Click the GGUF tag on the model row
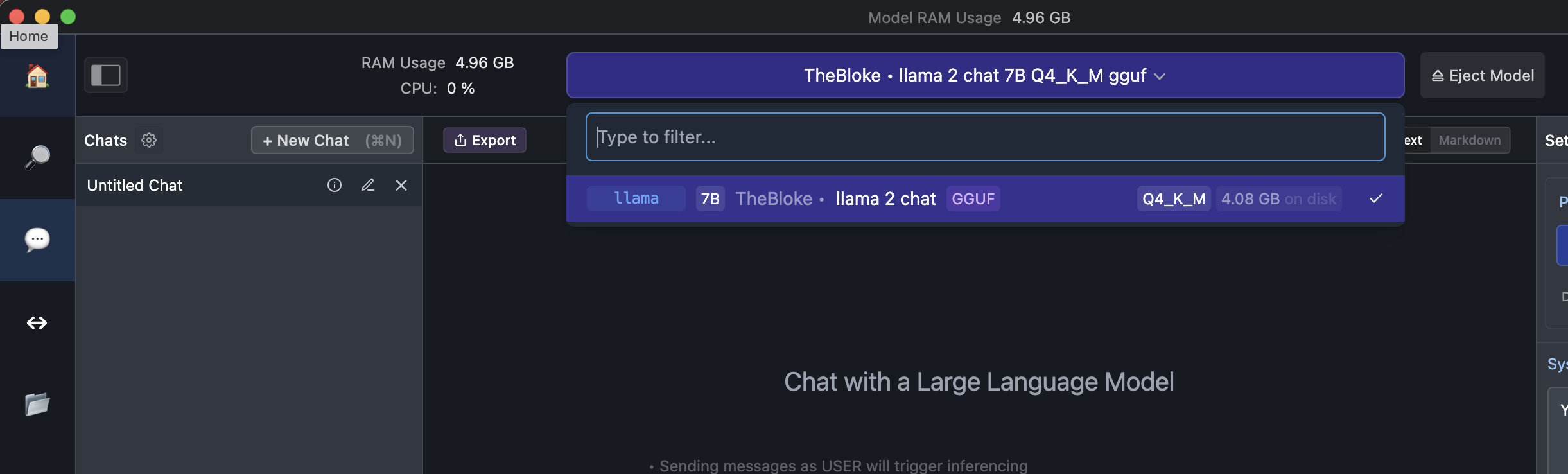1568x474 pixels. point(973,198)
